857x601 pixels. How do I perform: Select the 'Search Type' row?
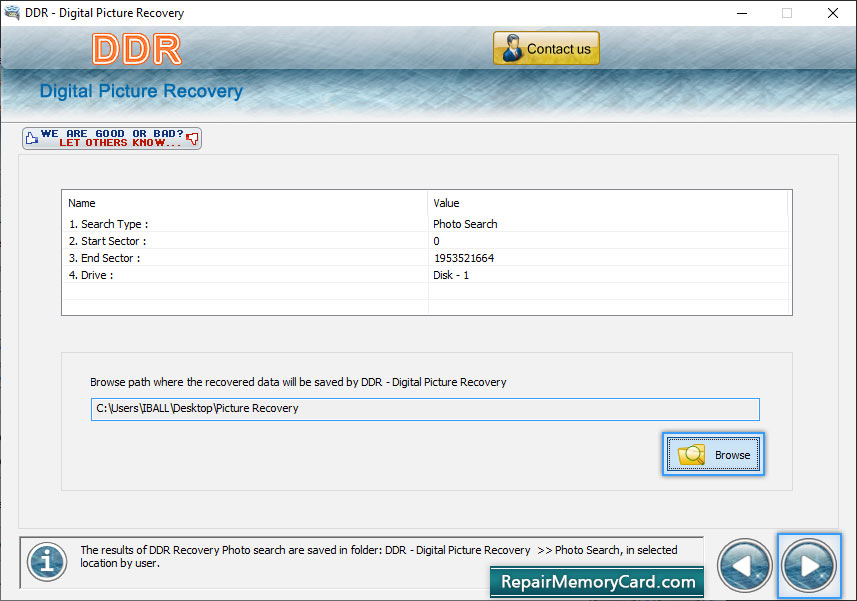[x=426, y=224]
